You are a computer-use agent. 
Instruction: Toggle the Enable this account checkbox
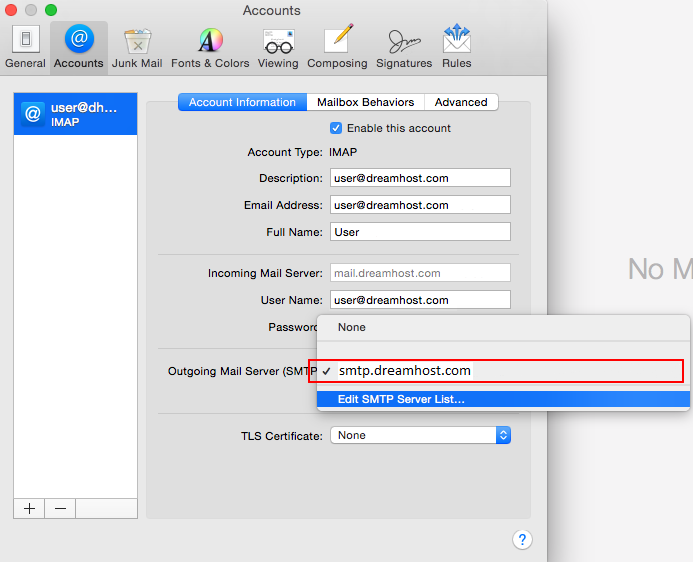click(x=336, y=128)
